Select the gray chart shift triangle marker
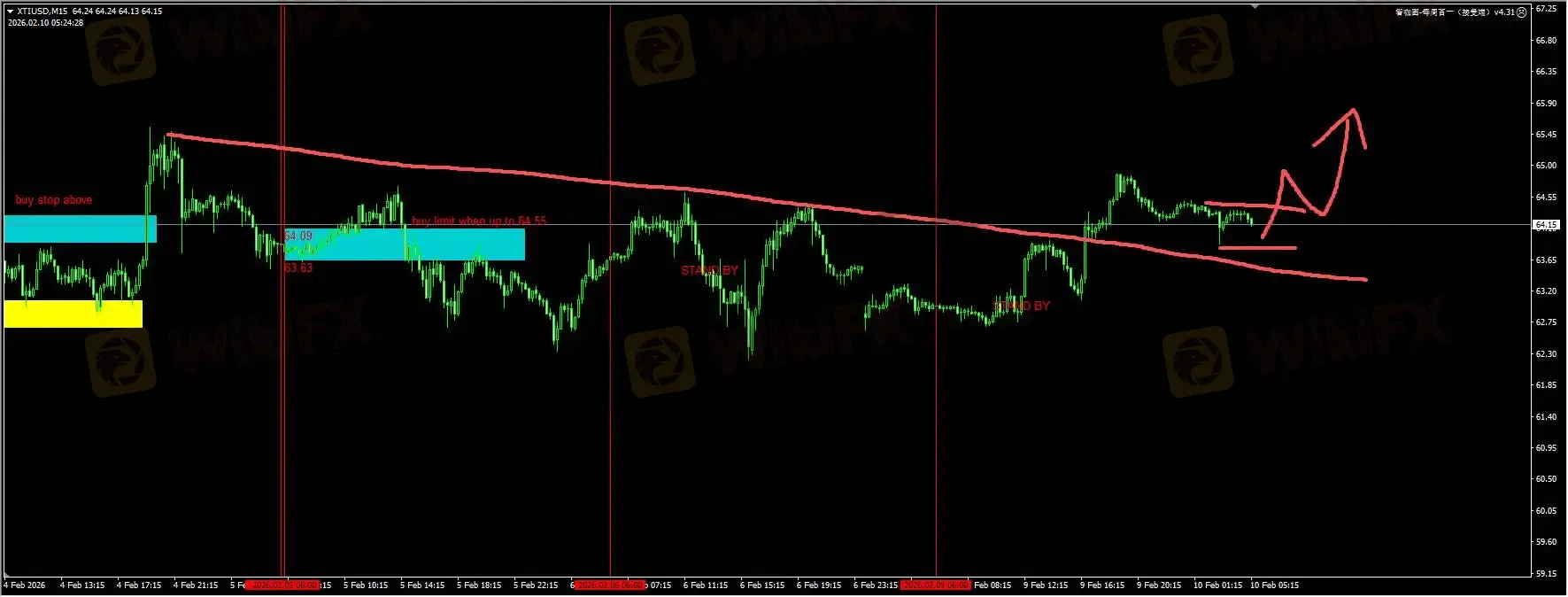The width and height of the screenshot is (1568, 597). [1255, 7]
